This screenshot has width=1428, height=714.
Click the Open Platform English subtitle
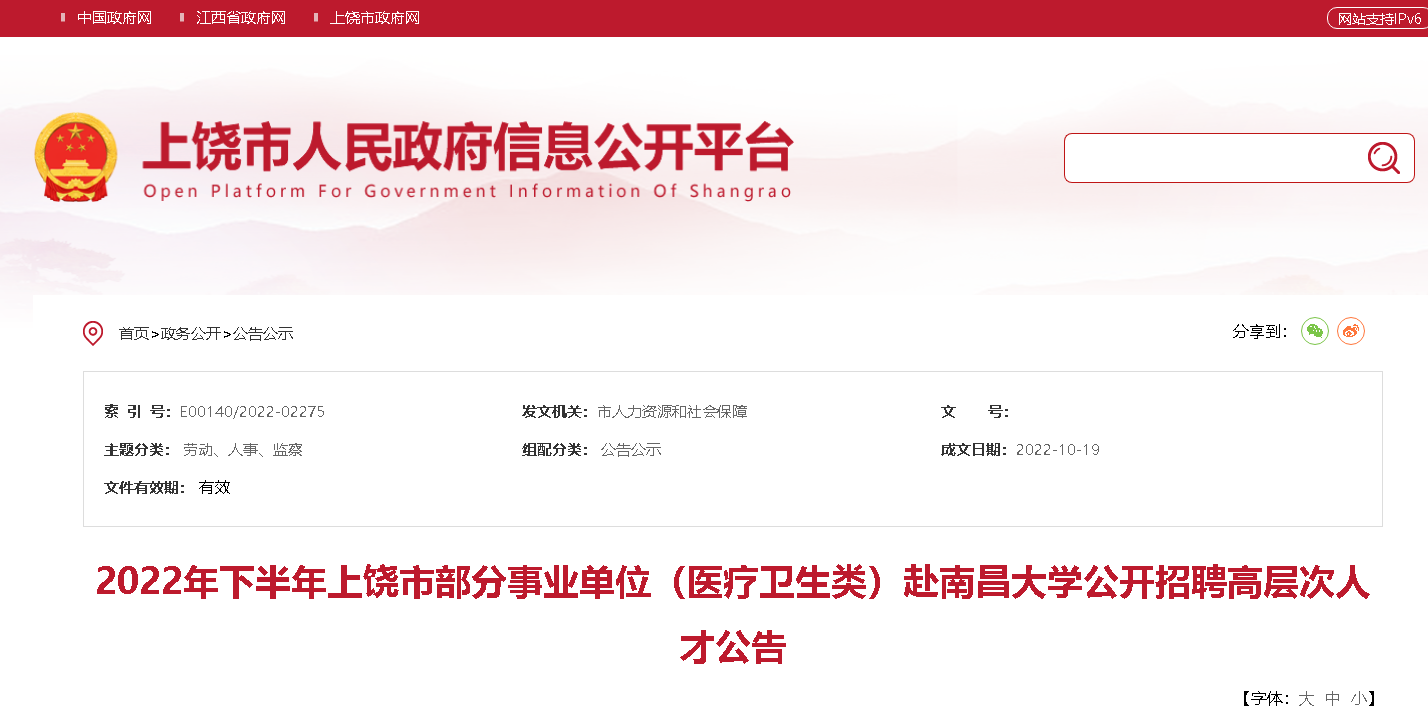click(467, 191)
